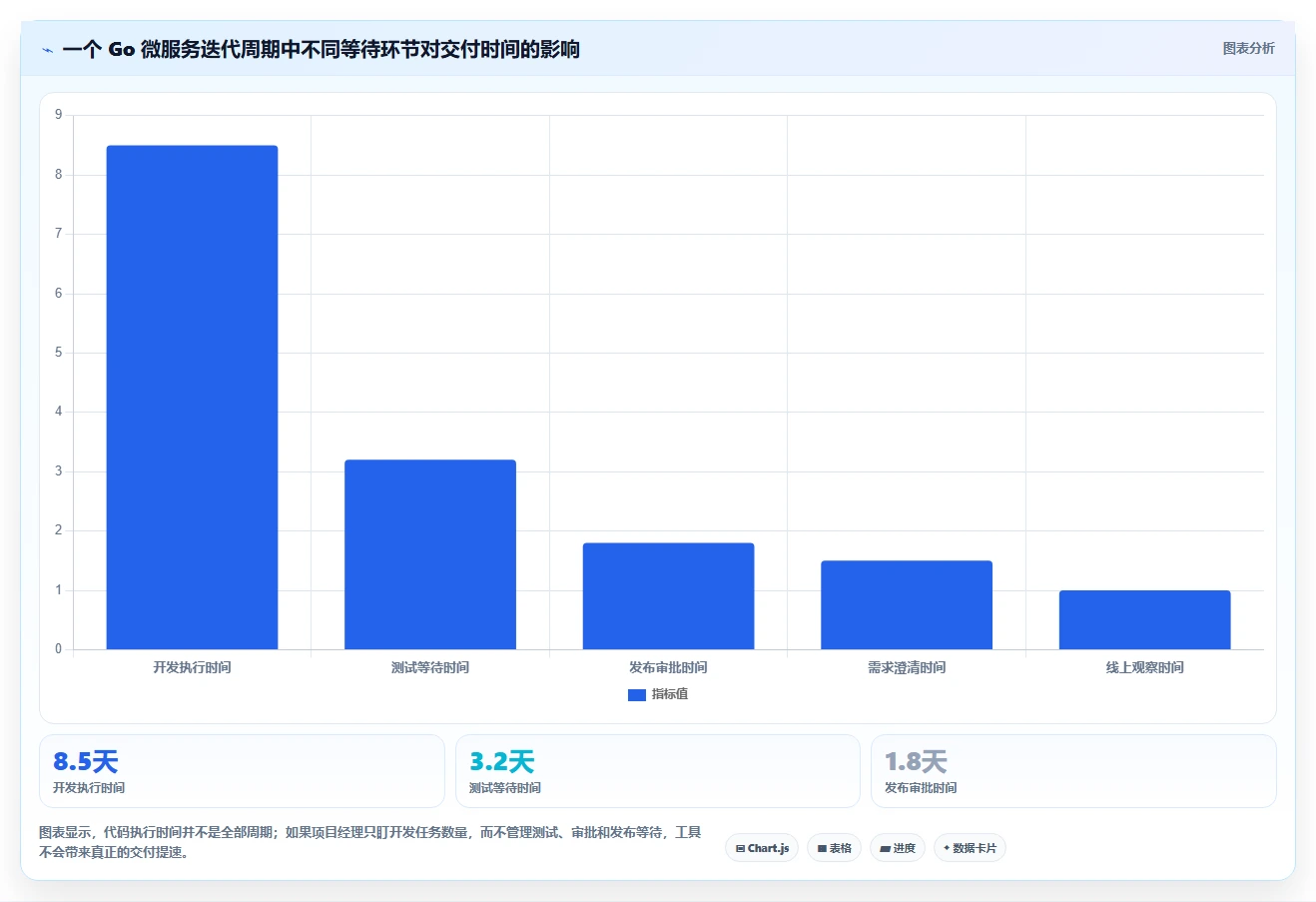Image resolution: width=1316 pixels, height=902 pixels.
Task: Click the y-axis value 0
Action: point(58,649)
